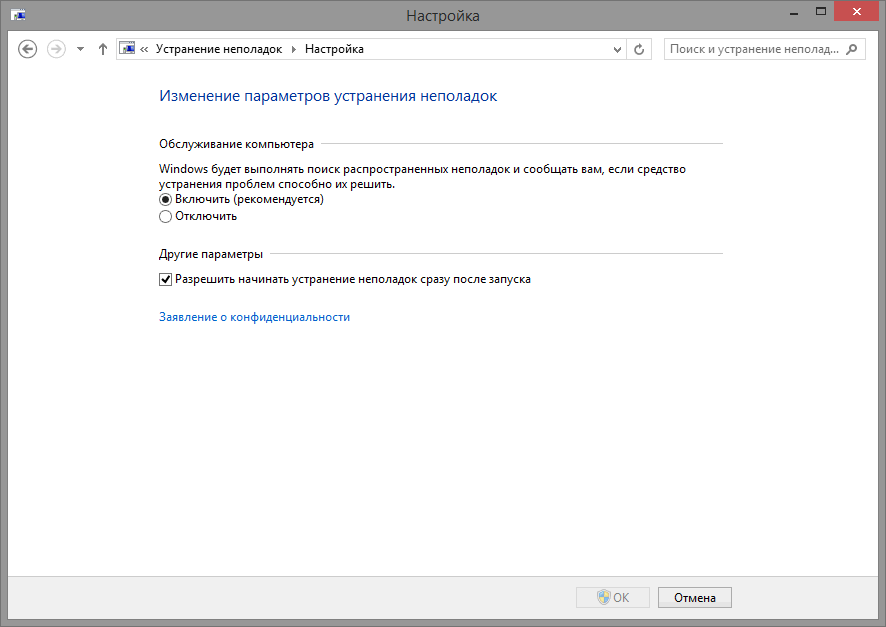Click the OK button with the shield
Viewport: 886px width, 627px height.
tap(612, 598)
